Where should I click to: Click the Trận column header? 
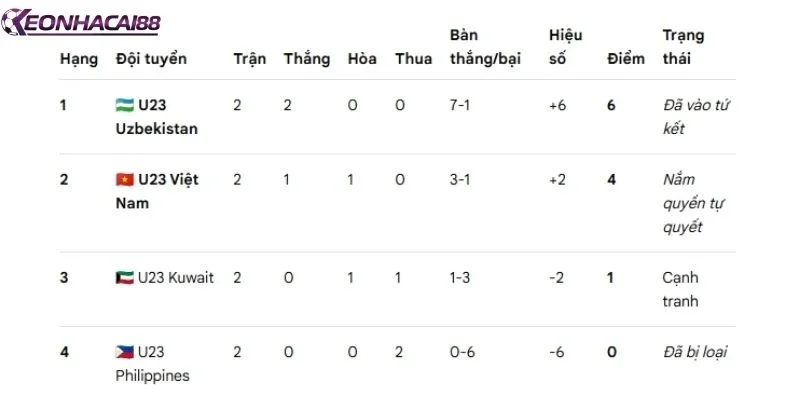[249, 59]
